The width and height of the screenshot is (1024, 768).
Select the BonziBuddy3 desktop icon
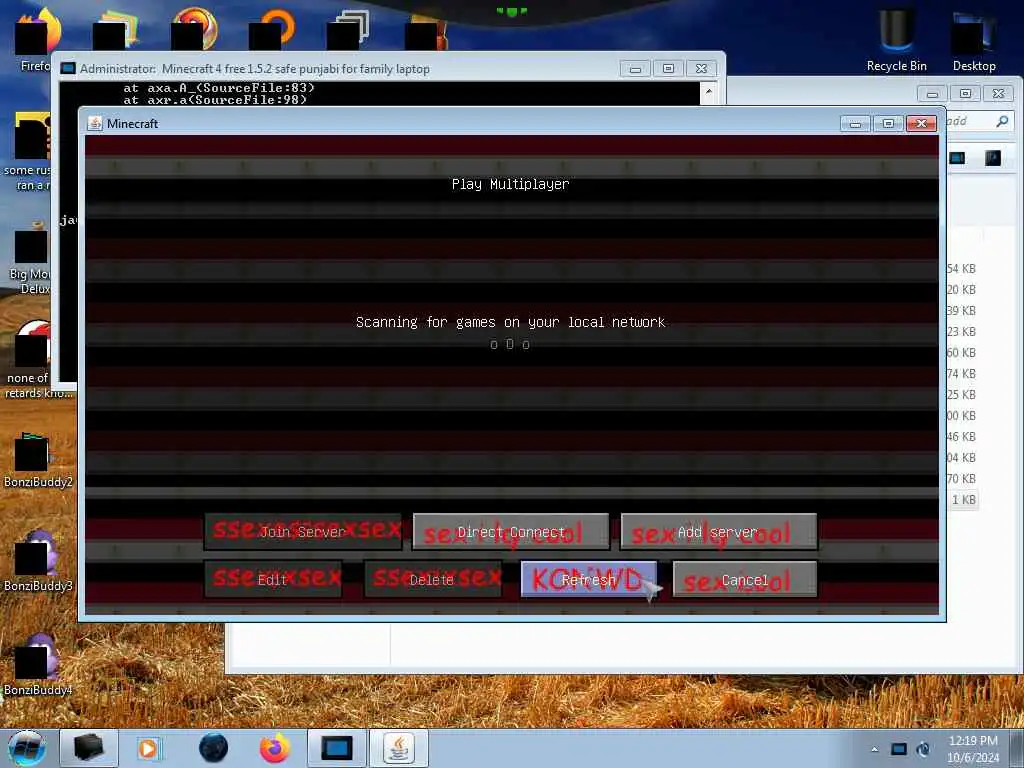tap(37, 562)
